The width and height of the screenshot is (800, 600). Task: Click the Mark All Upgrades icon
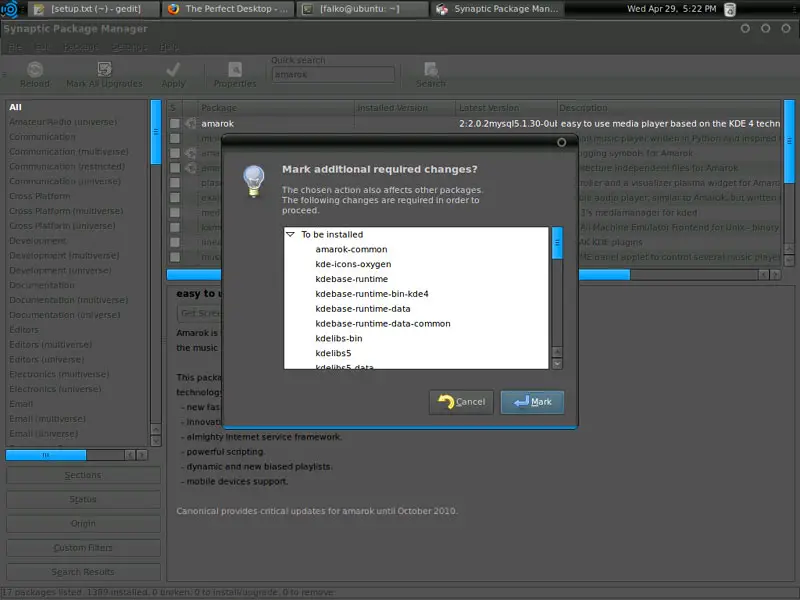[104, 69]
